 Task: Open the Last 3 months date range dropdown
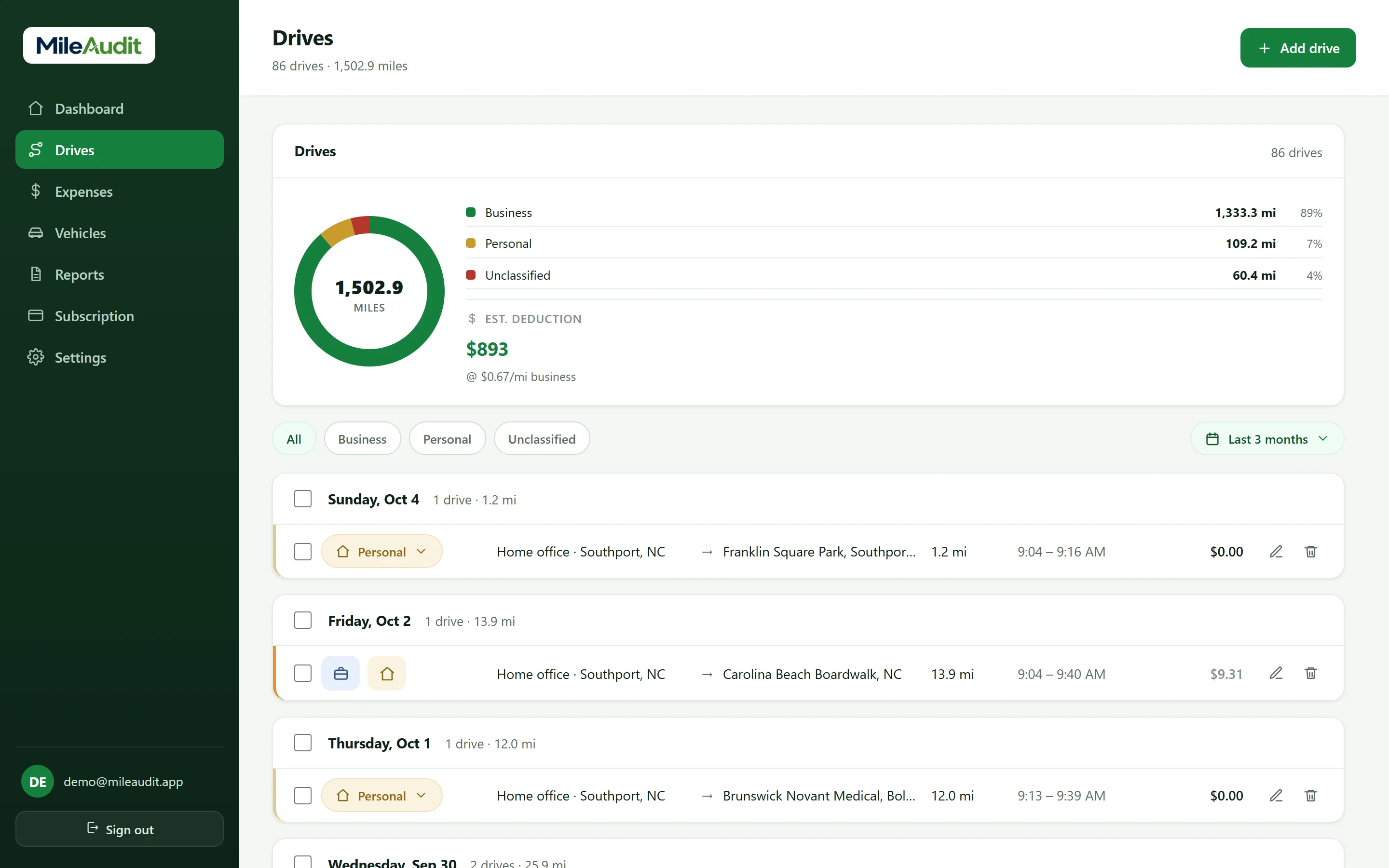[1267, 439]
